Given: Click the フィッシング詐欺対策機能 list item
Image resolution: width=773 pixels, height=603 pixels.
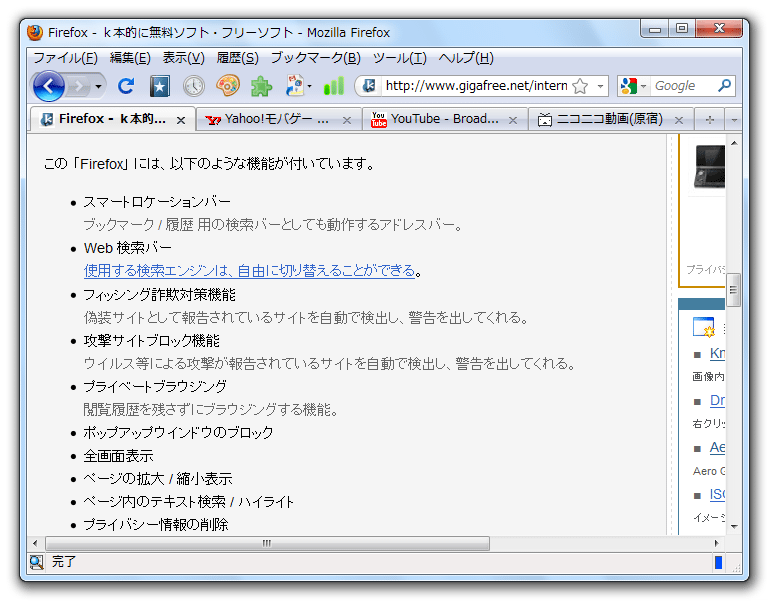Looking at the screenshot, I should click(x=159, y=295).
